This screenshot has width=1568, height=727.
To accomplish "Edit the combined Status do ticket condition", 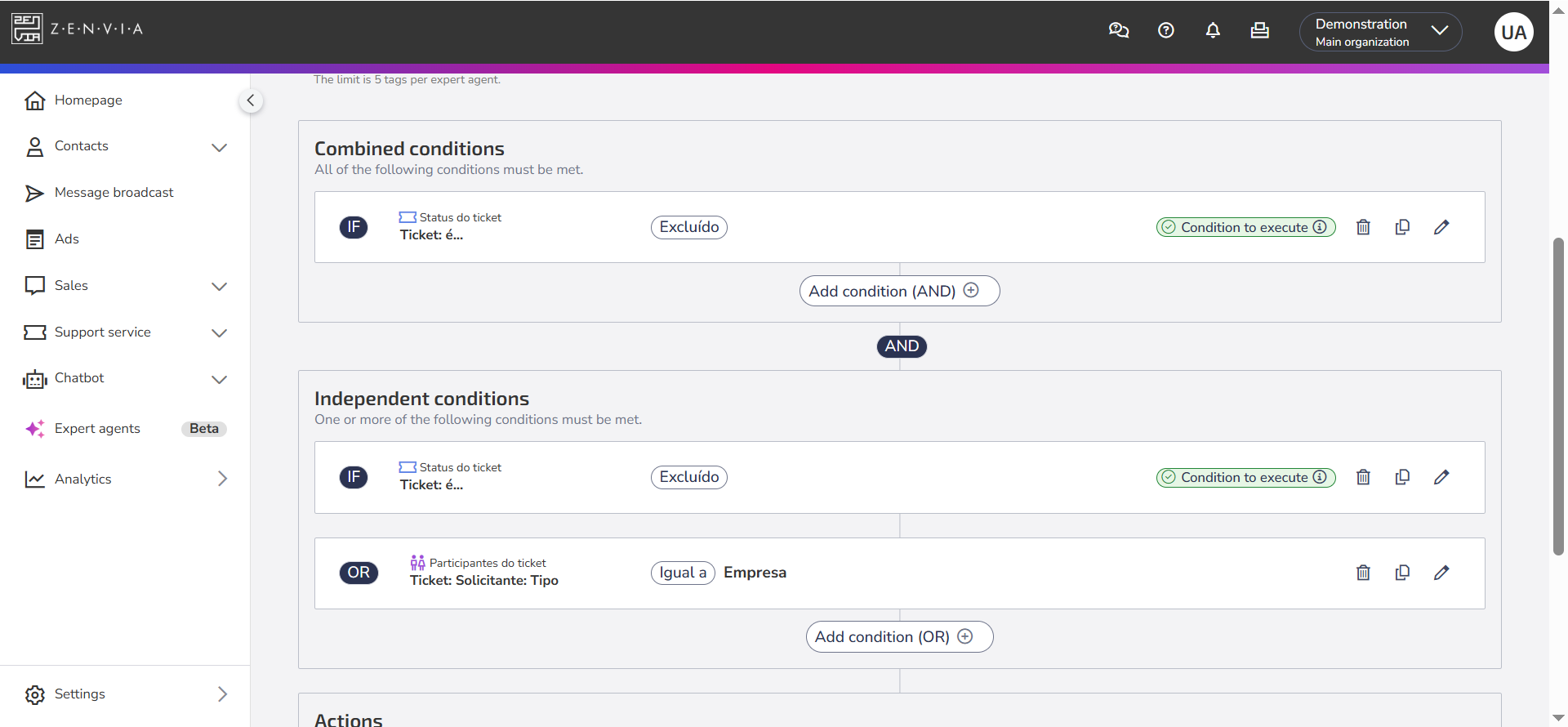I will (1441, 227).
